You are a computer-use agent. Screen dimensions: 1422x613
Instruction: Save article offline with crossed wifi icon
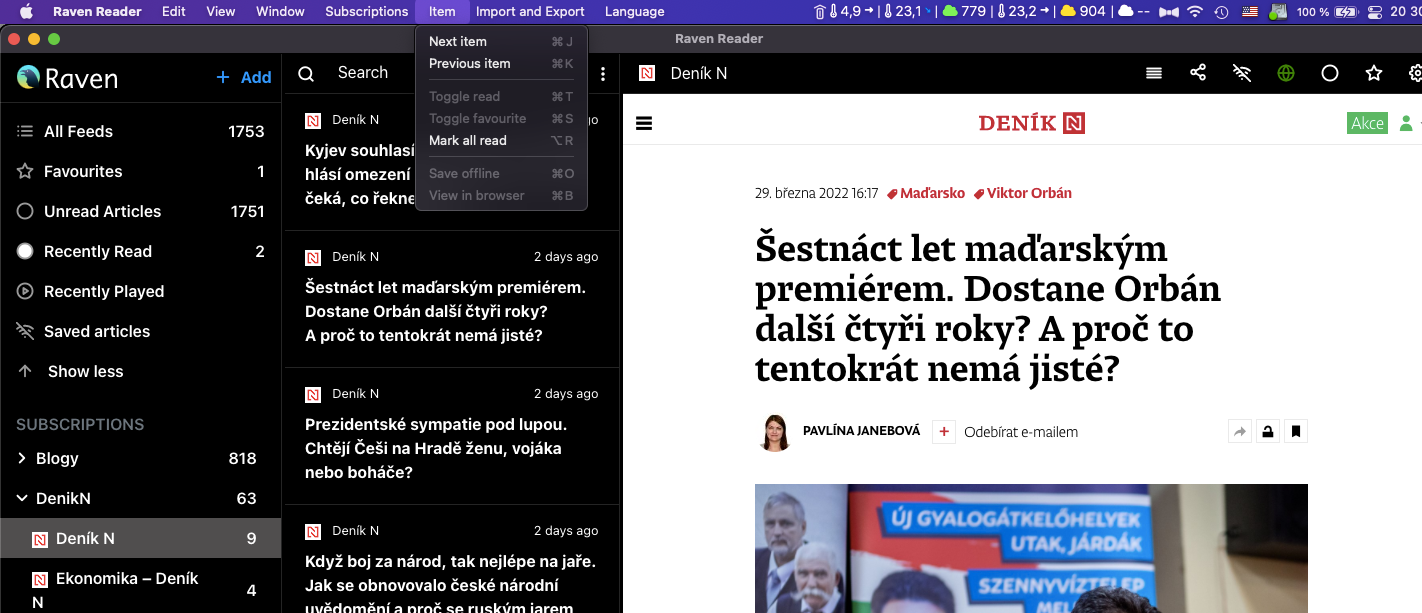click(1242, 73)
